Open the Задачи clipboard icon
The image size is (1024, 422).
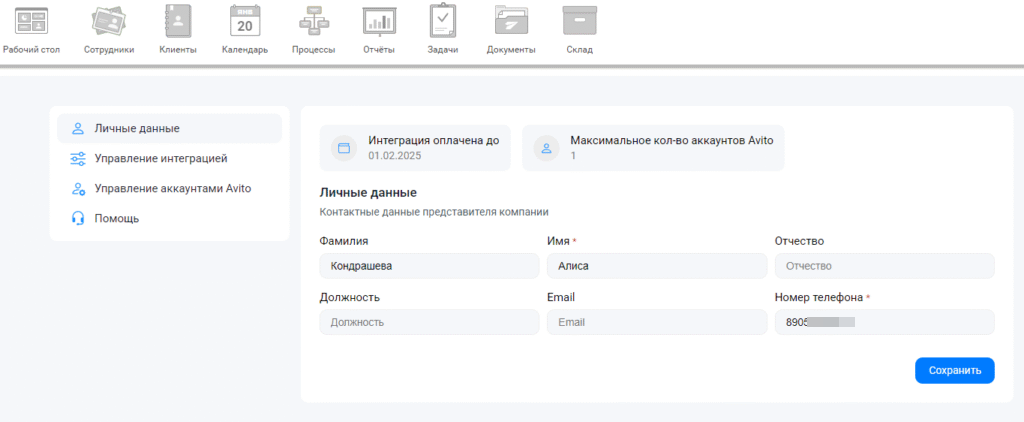click(x=443, y=21)
